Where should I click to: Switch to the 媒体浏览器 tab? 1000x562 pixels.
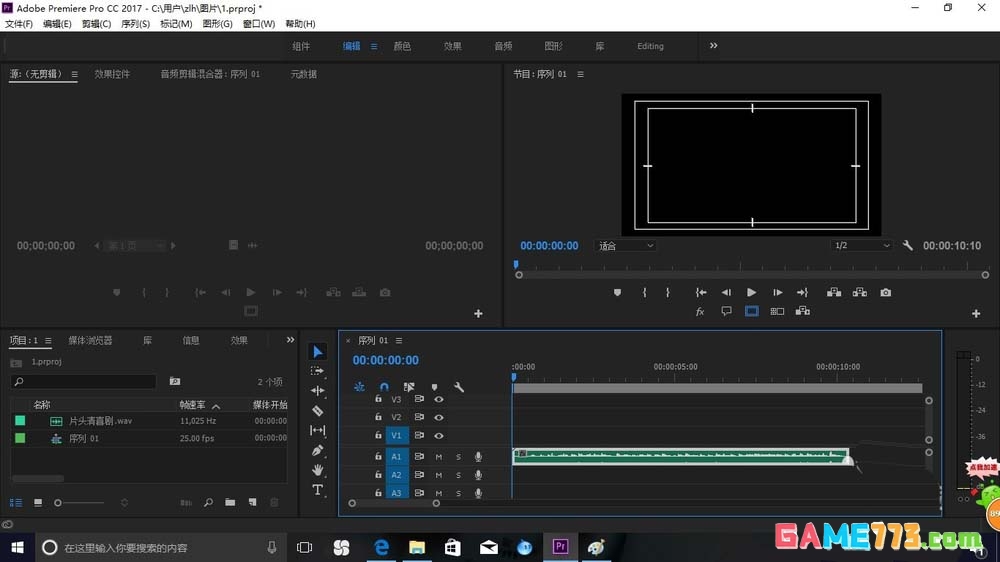tap(91, 341)
